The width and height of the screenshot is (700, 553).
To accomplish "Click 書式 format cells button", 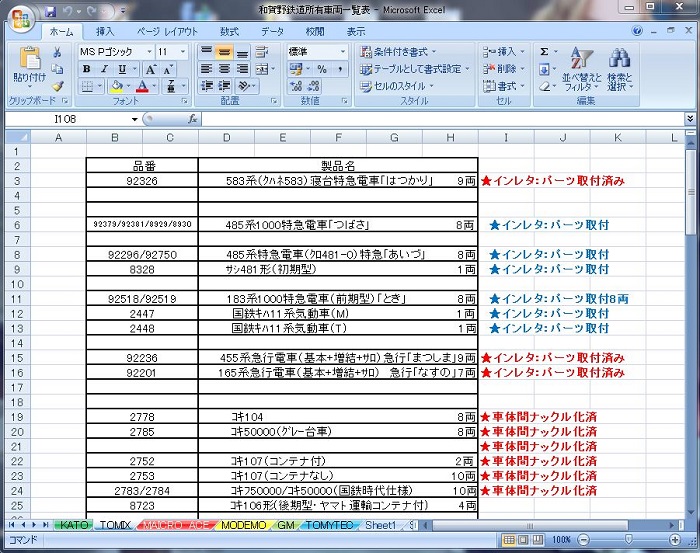I will [x=504, y=86].
